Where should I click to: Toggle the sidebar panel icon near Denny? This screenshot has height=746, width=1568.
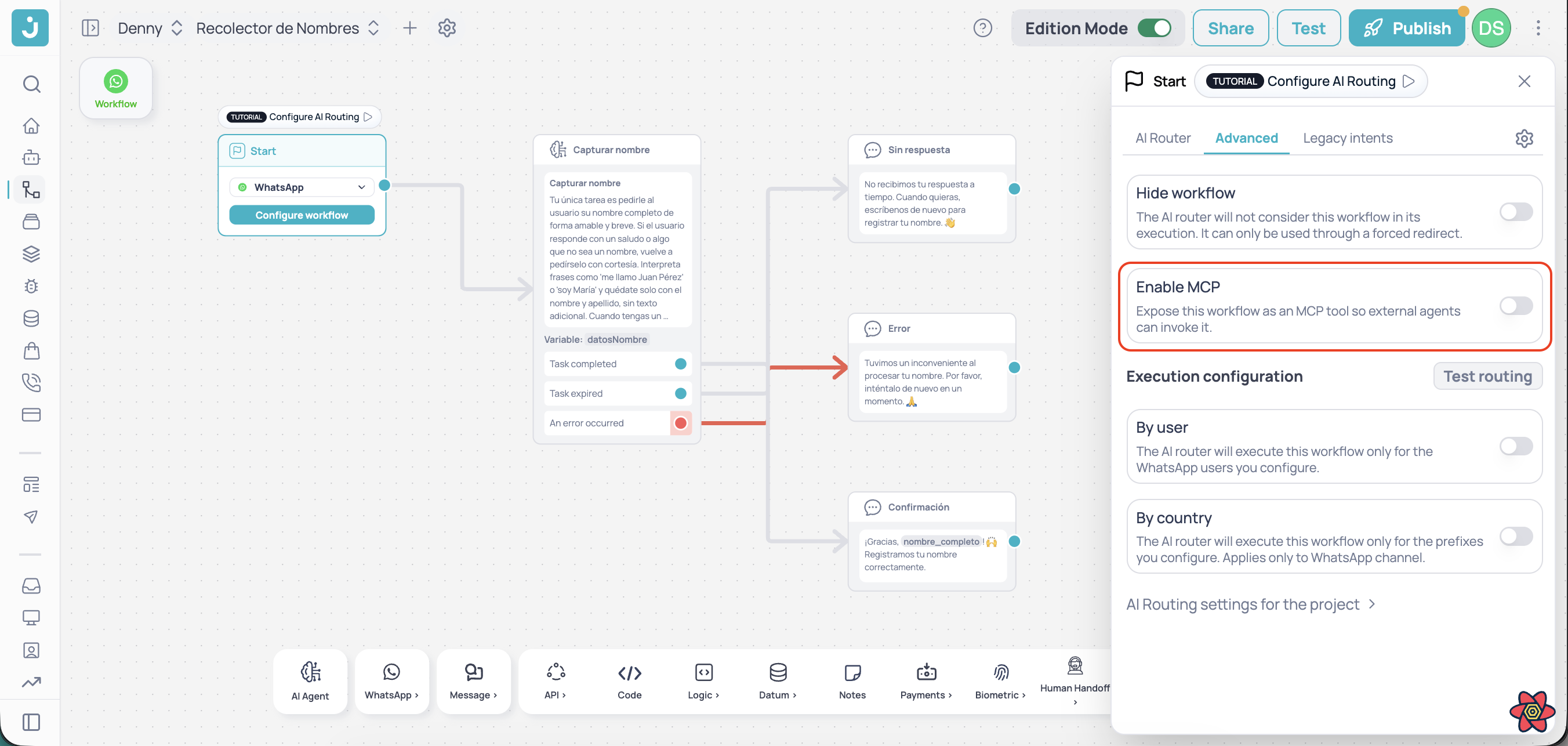[x=90, y=28]
